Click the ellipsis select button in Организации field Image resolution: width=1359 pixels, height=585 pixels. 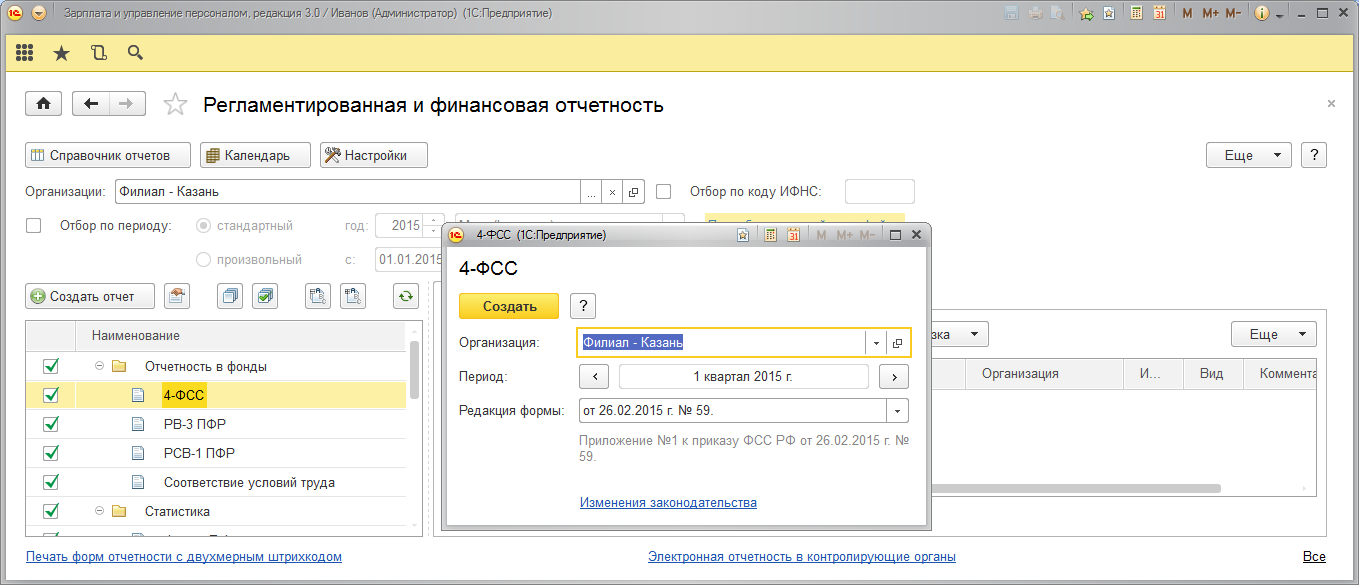pyautogui.click(x=592, y=191)
